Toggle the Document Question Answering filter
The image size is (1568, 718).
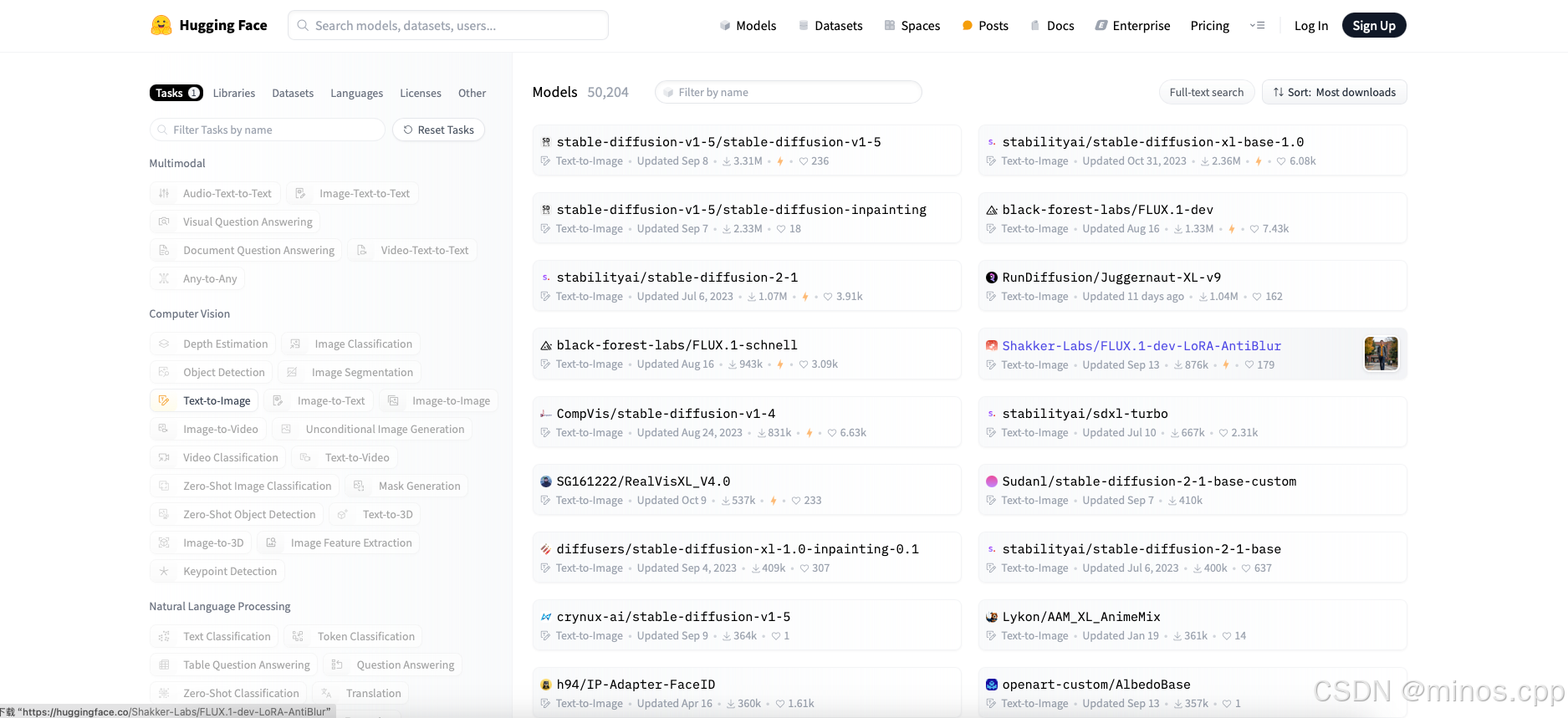tap(246, 250)
